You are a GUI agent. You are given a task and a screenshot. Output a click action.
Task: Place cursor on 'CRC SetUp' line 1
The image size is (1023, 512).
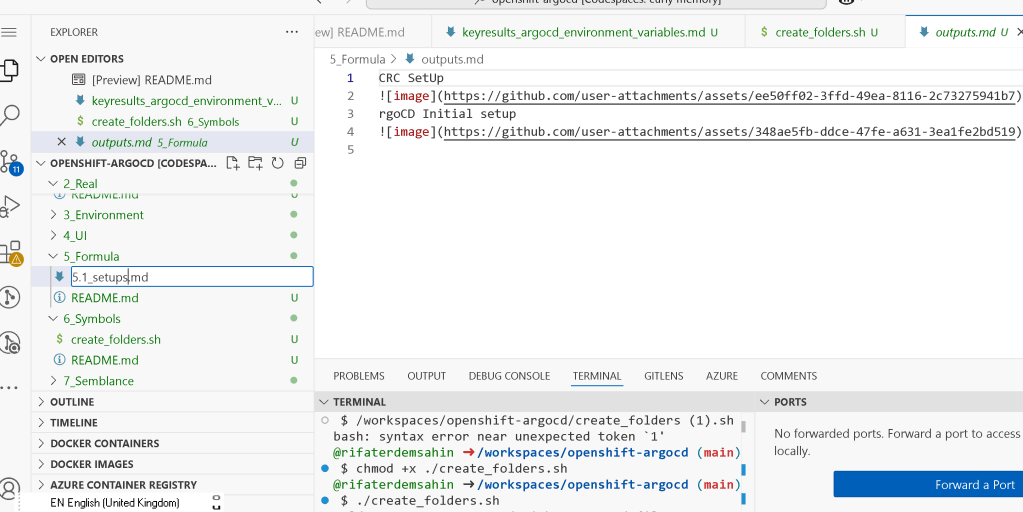[411, 78]
